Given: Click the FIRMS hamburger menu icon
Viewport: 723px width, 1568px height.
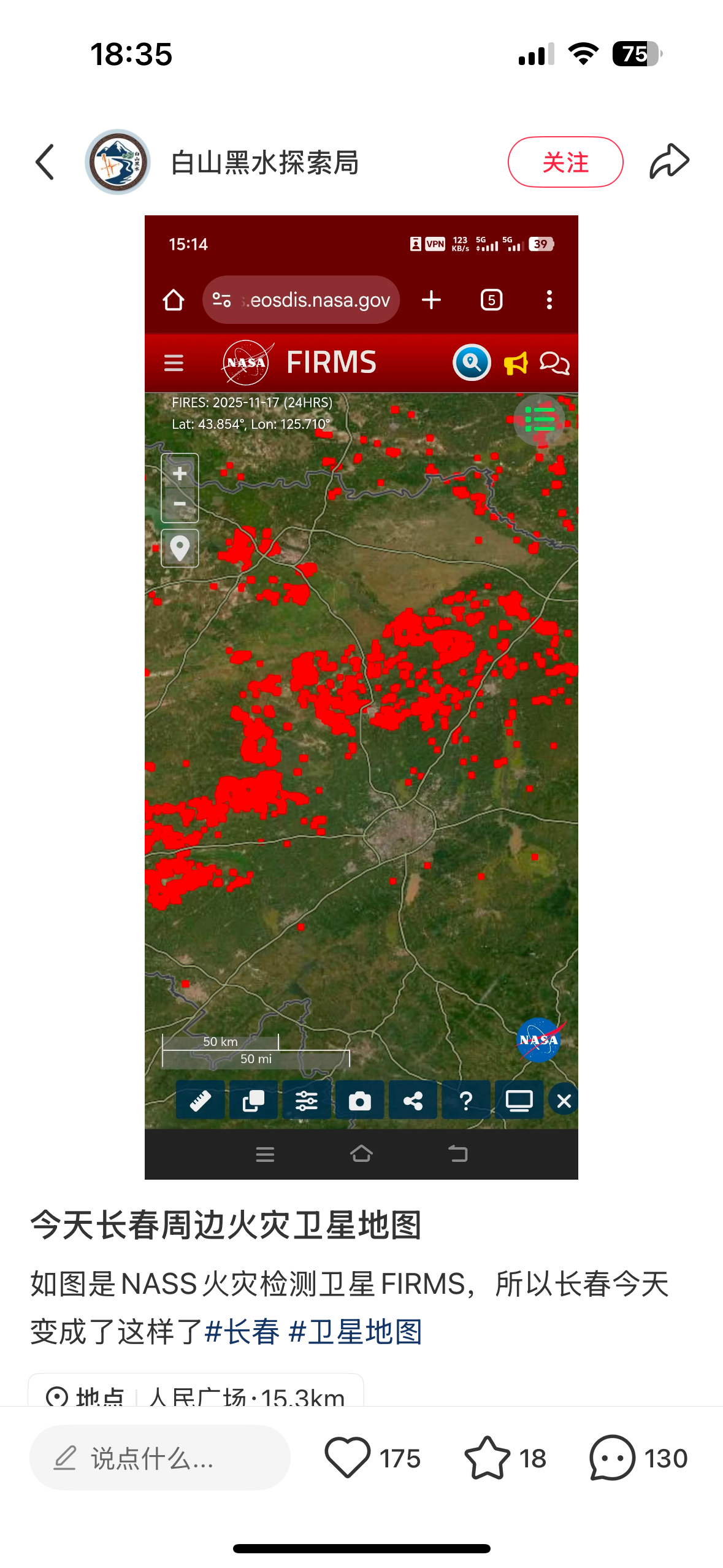Looking at the screenshot, I should pyautogui.click(x=174, y=363).
